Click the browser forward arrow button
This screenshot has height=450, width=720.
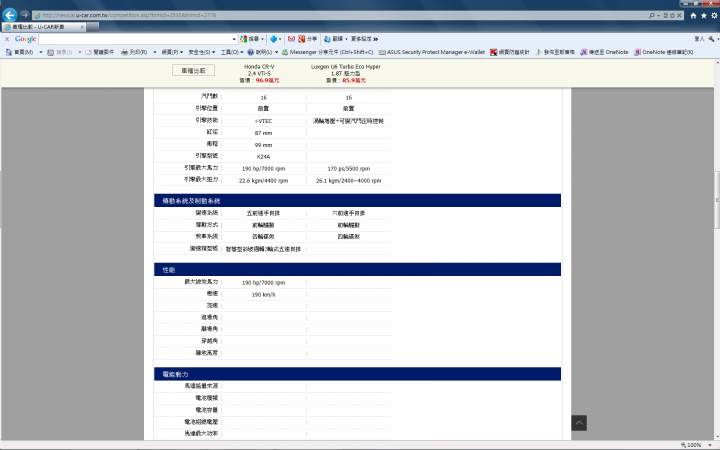pyautogui.click(x=25, y=15)
